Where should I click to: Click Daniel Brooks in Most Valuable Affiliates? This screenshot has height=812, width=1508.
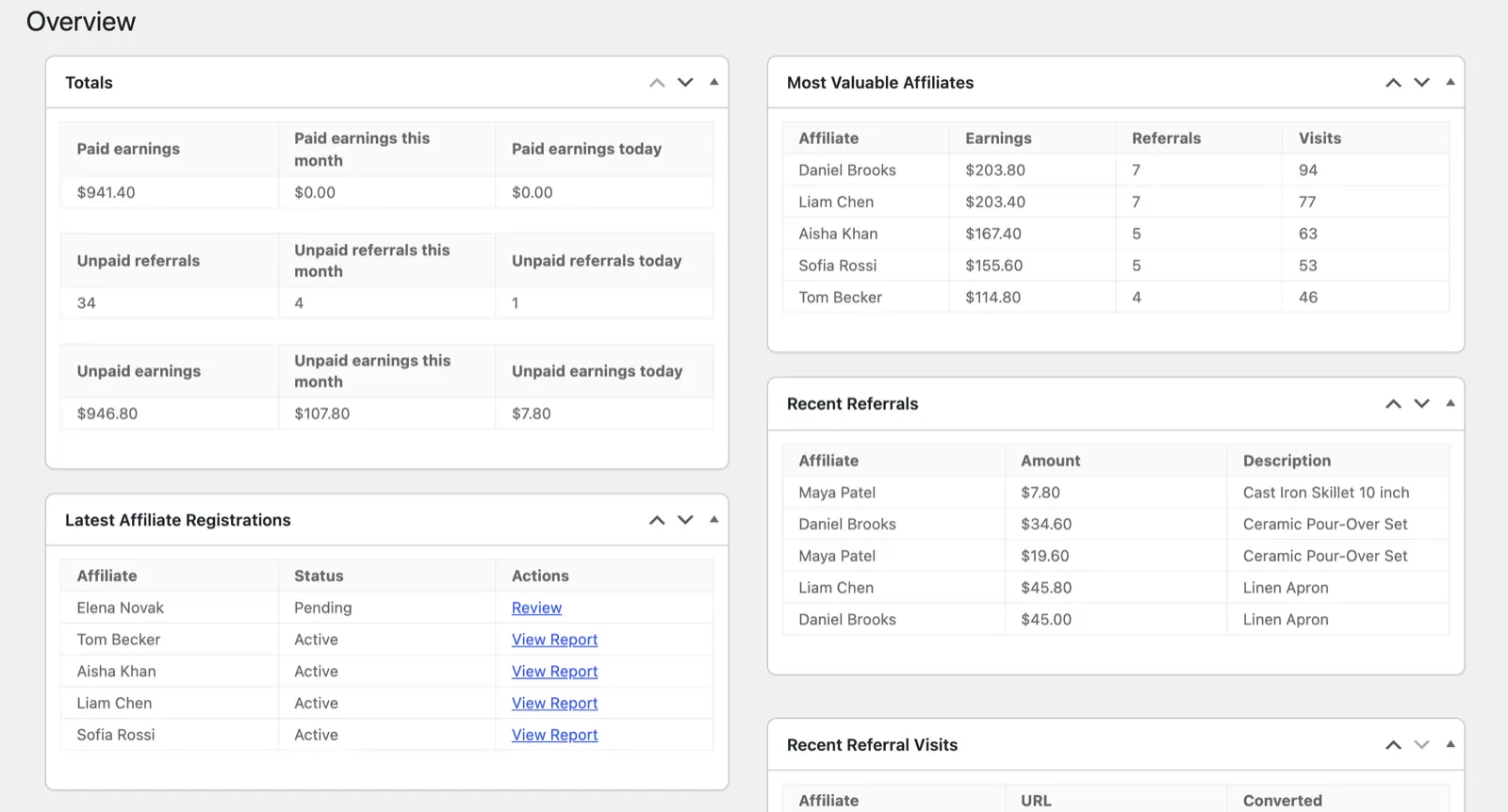click(x=847, y=171)
